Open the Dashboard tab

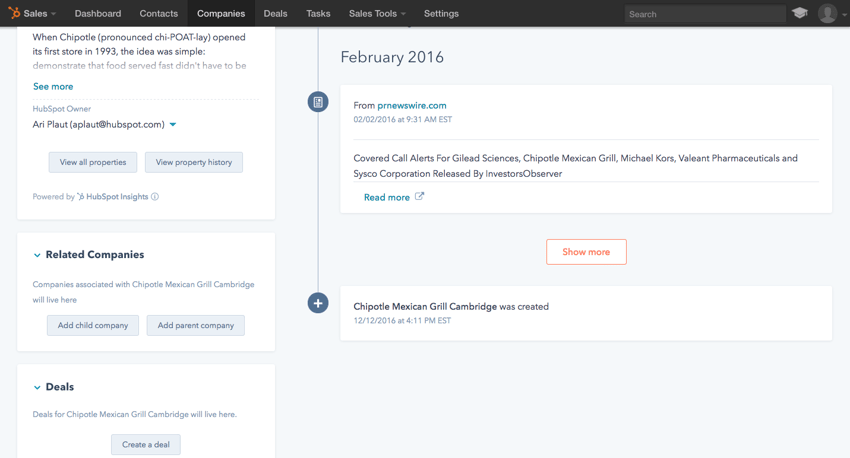(98, 14)
